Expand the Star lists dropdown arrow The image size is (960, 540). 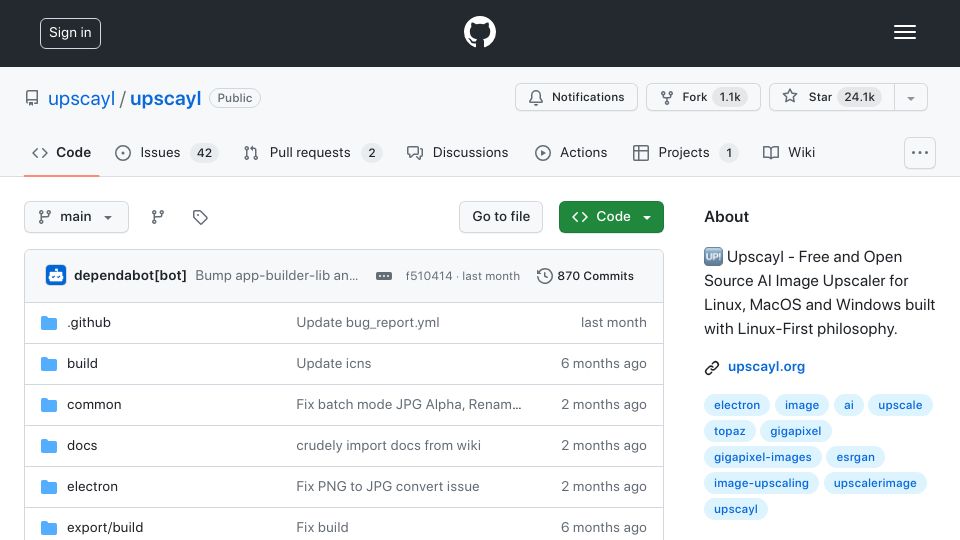coord(910,98)
